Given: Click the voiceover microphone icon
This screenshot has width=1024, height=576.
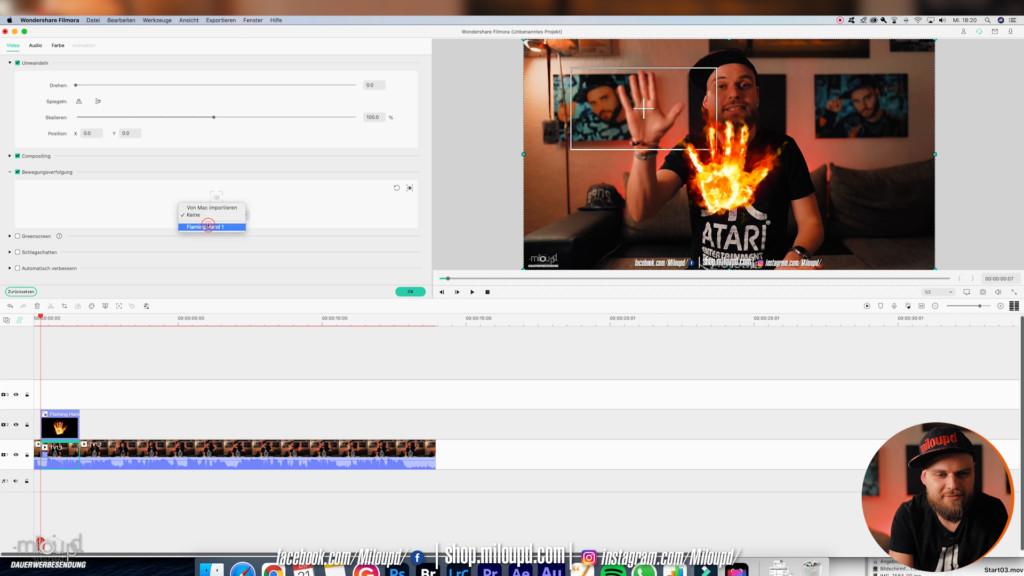Looking at the screenshot, I should [894, 306].
